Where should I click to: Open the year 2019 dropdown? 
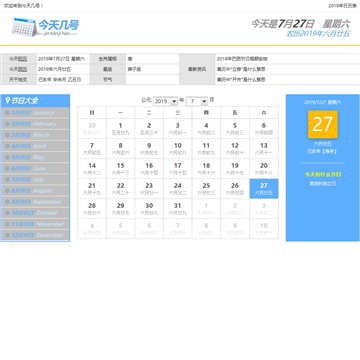point(165,101)
